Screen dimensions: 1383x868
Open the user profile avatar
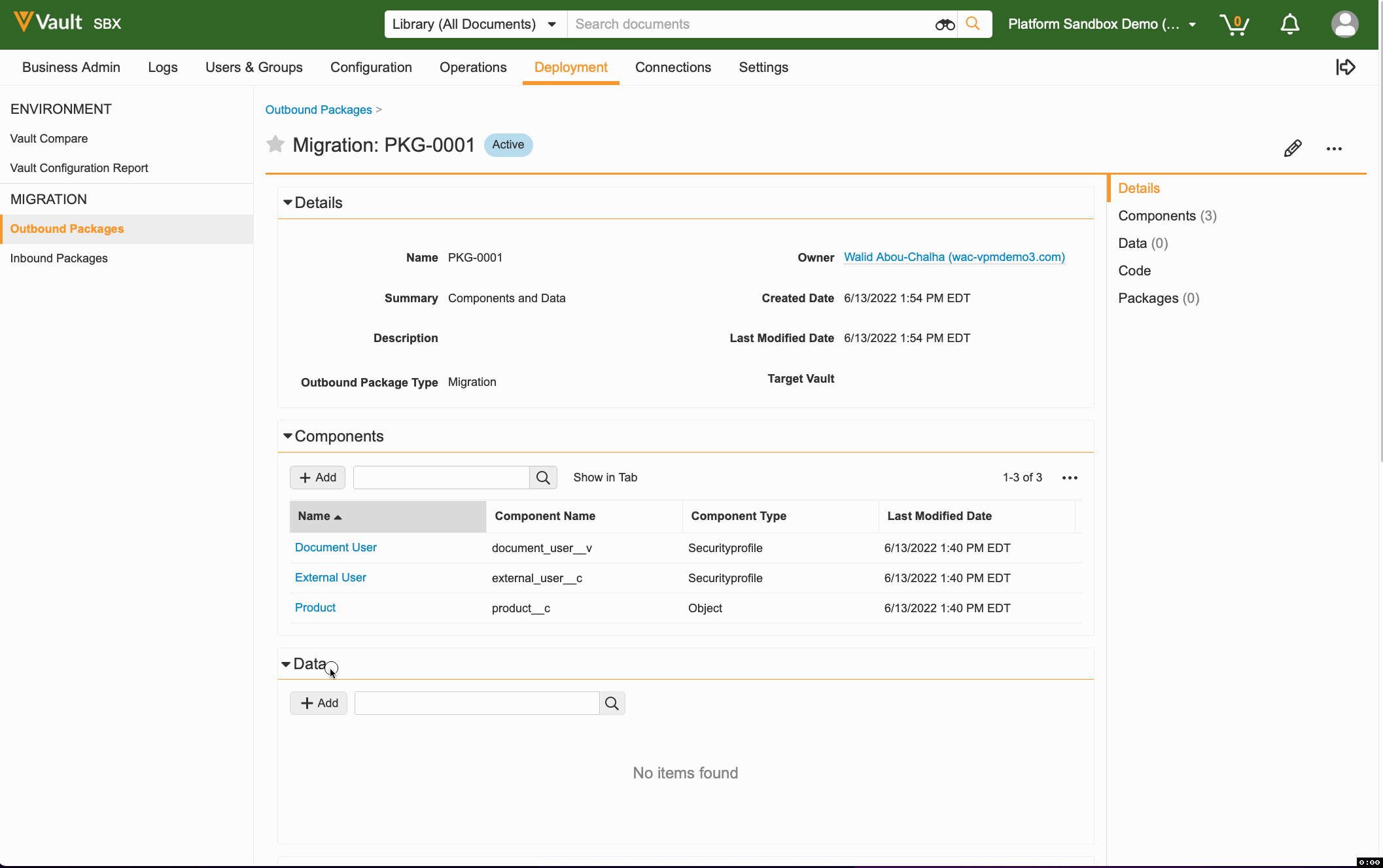(x=1344, y=24)
